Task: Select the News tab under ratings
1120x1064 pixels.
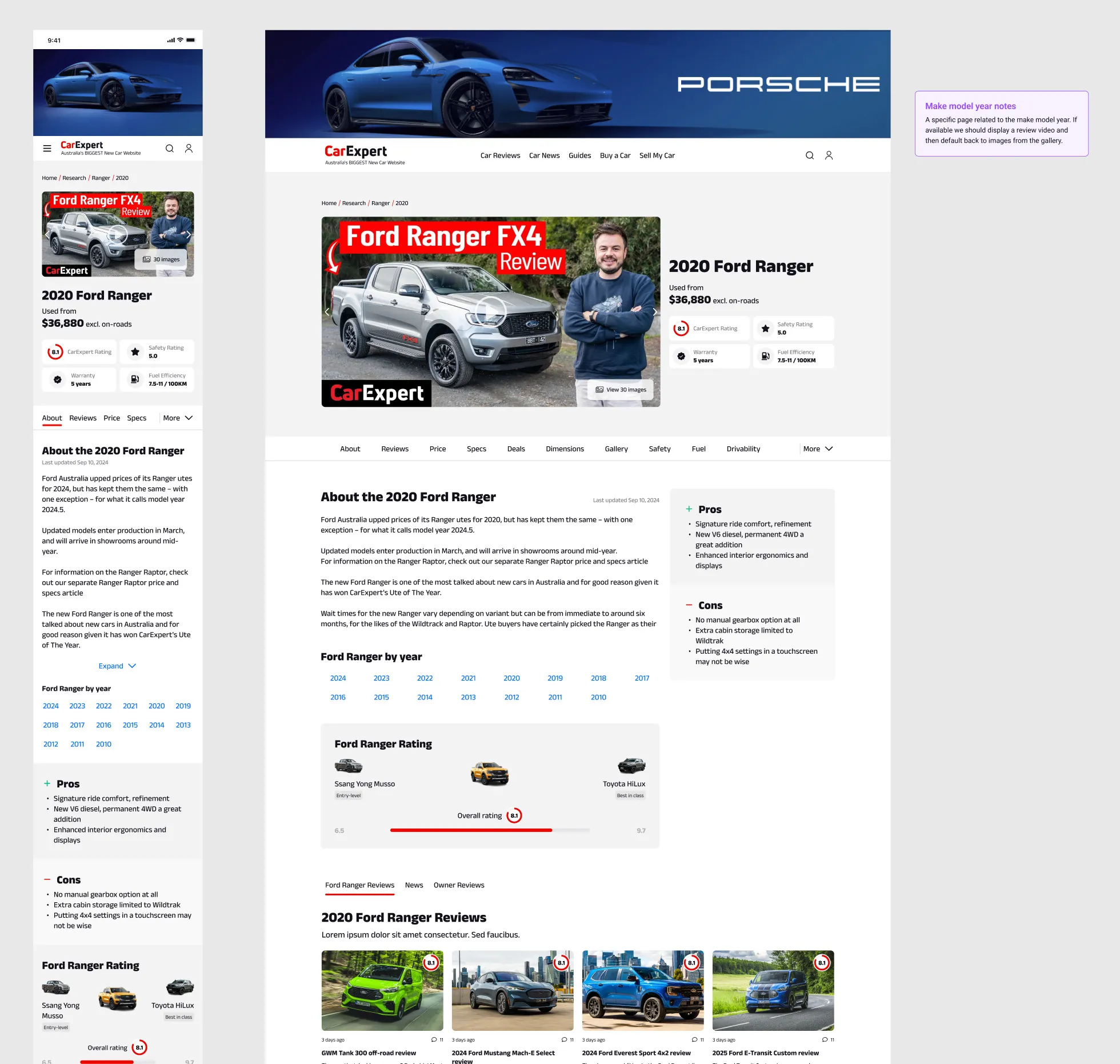Action: [414, 885]
